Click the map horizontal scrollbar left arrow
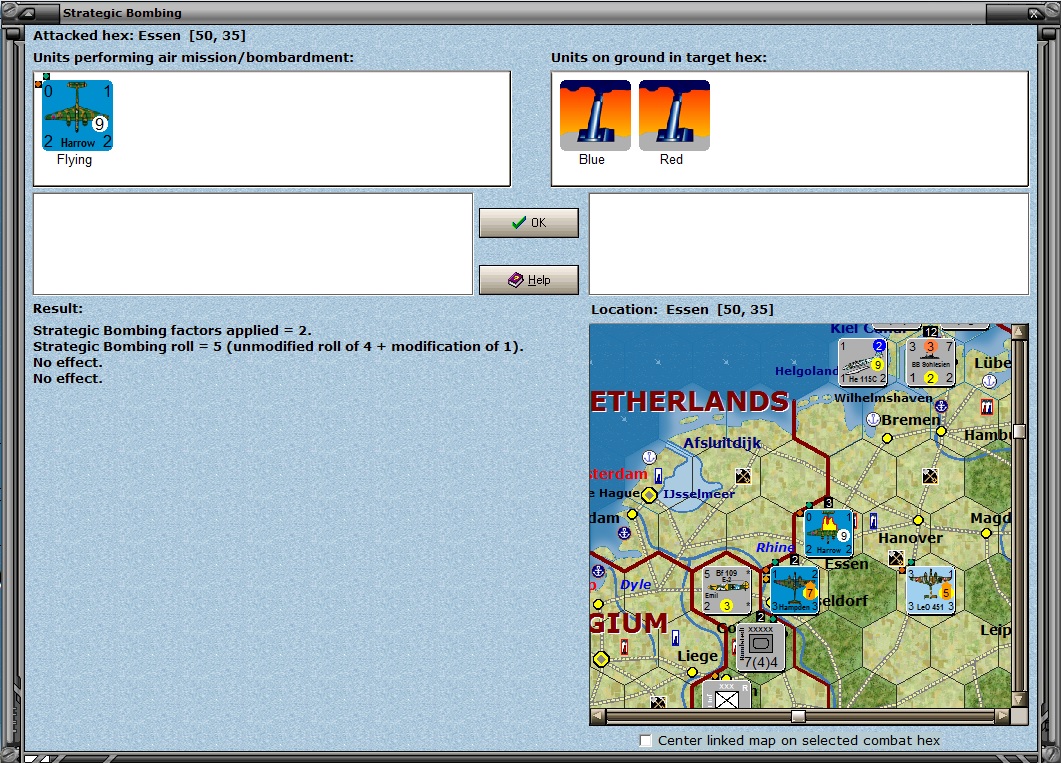The image size is (1061, 763). pos(597,716)
